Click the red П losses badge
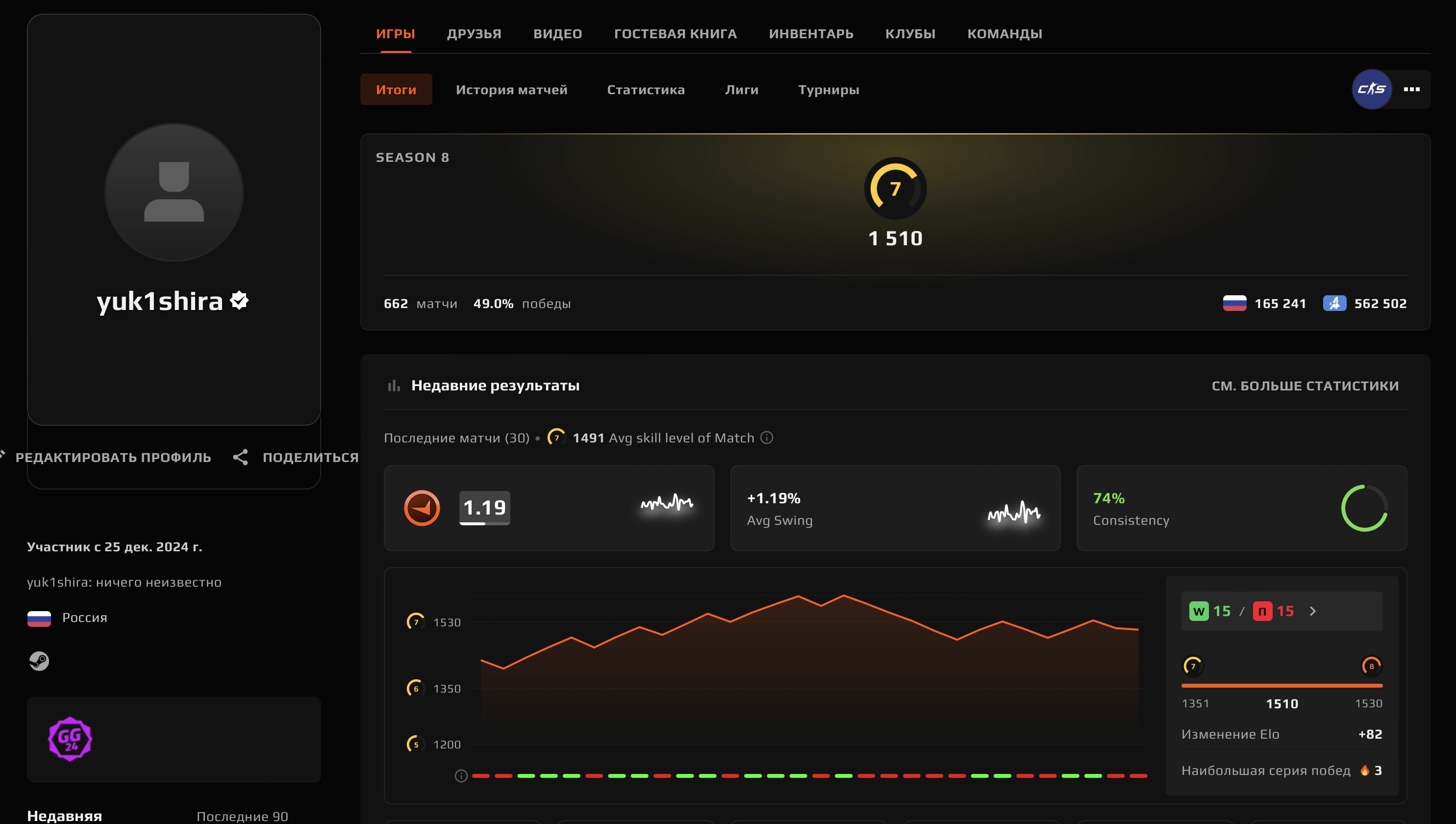 click(x=1262, y=611)
